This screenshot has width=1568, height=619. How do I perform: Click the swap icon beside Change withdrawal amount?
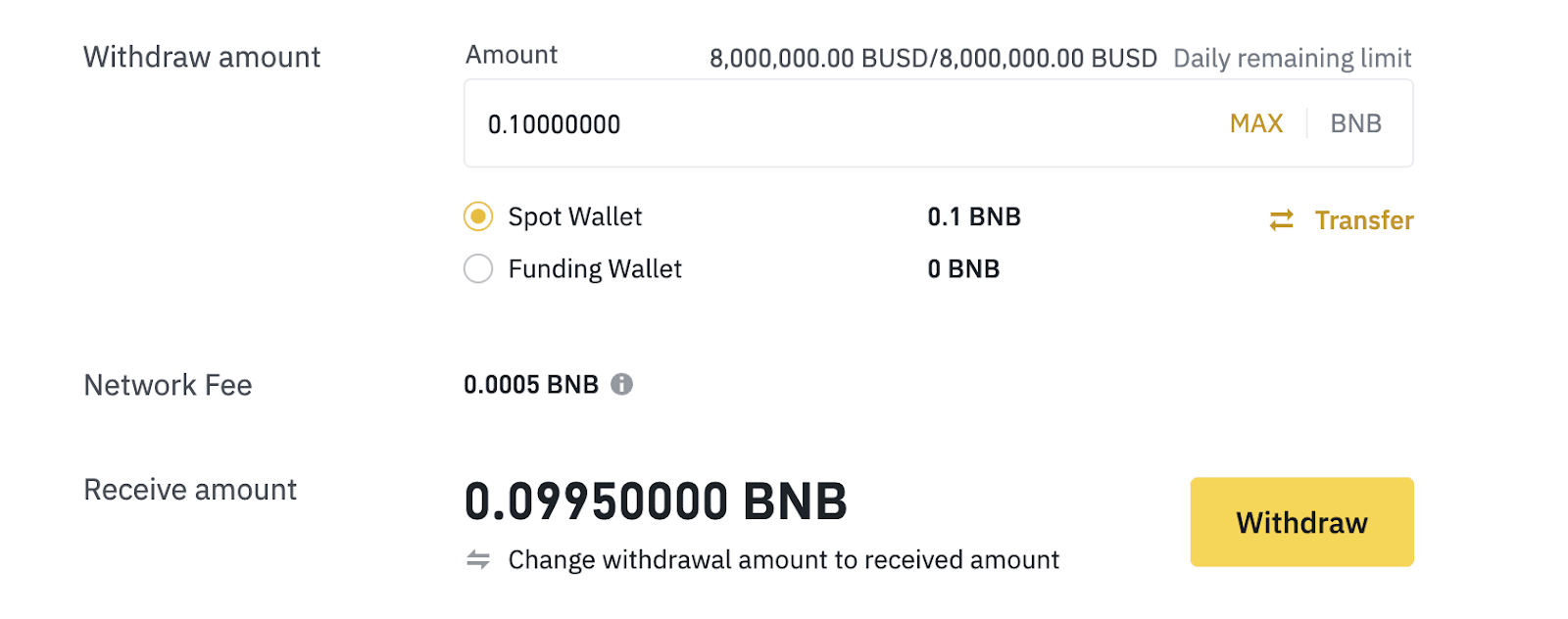(x=478, y=559)
